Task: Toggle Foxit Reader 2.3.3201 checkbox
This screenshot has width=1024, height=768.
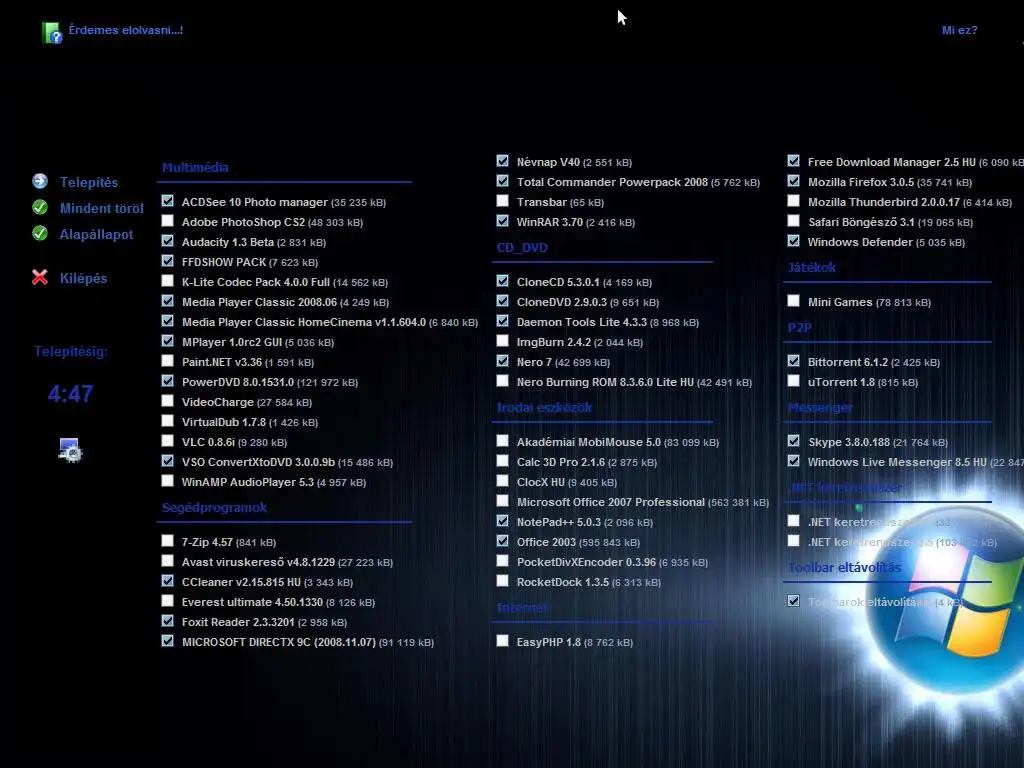Action: tap(168, 621)
